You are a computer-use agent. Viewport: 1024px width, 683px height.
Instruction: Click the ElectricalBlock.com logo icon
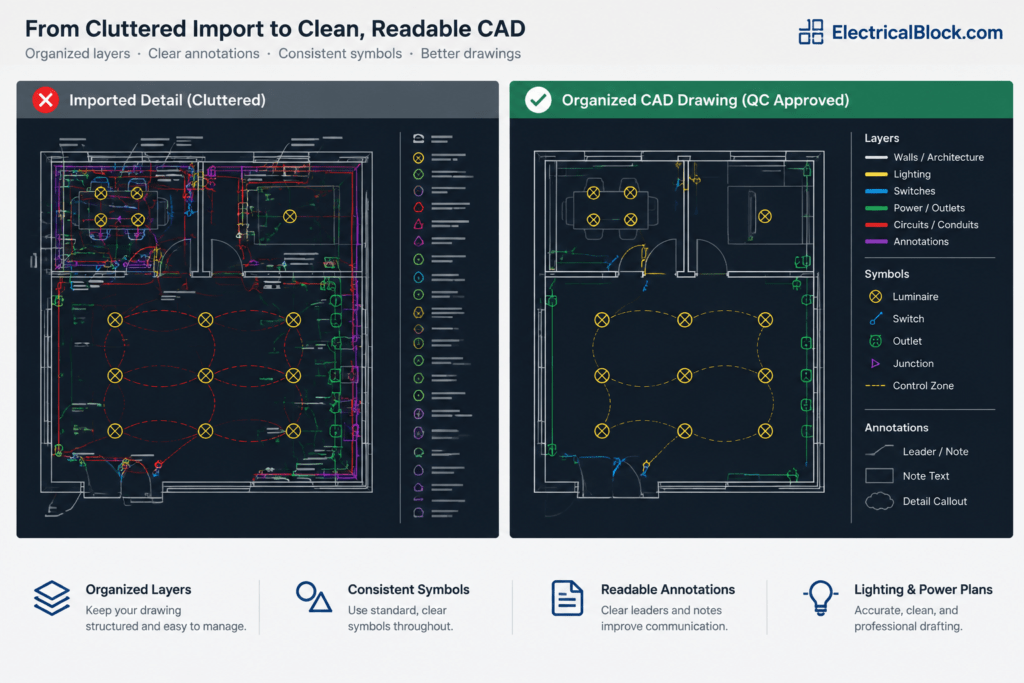(810, 31)
